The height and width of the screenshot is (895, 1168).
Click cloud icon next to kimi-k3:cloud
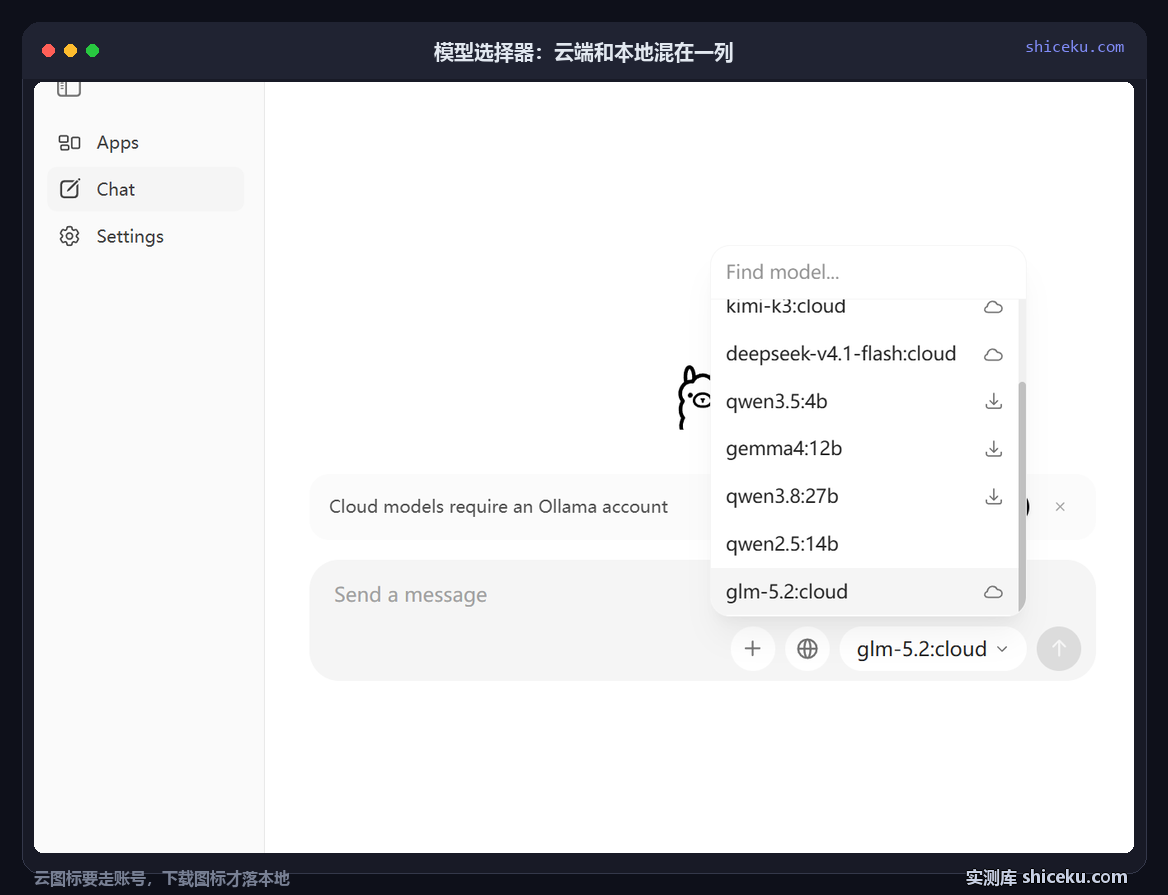tap(993, 307)
